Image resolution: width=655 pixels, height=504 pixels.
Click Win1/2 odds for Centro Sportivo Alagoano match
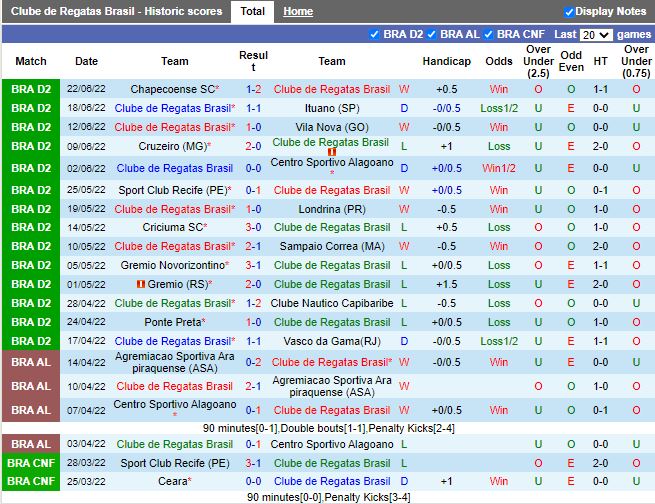coord(499,168)
